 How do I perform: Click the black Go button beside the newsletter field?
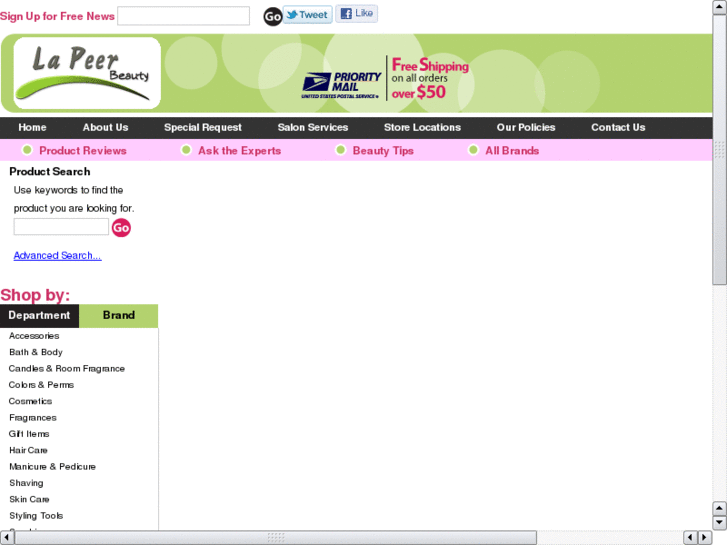click(273, 17)
